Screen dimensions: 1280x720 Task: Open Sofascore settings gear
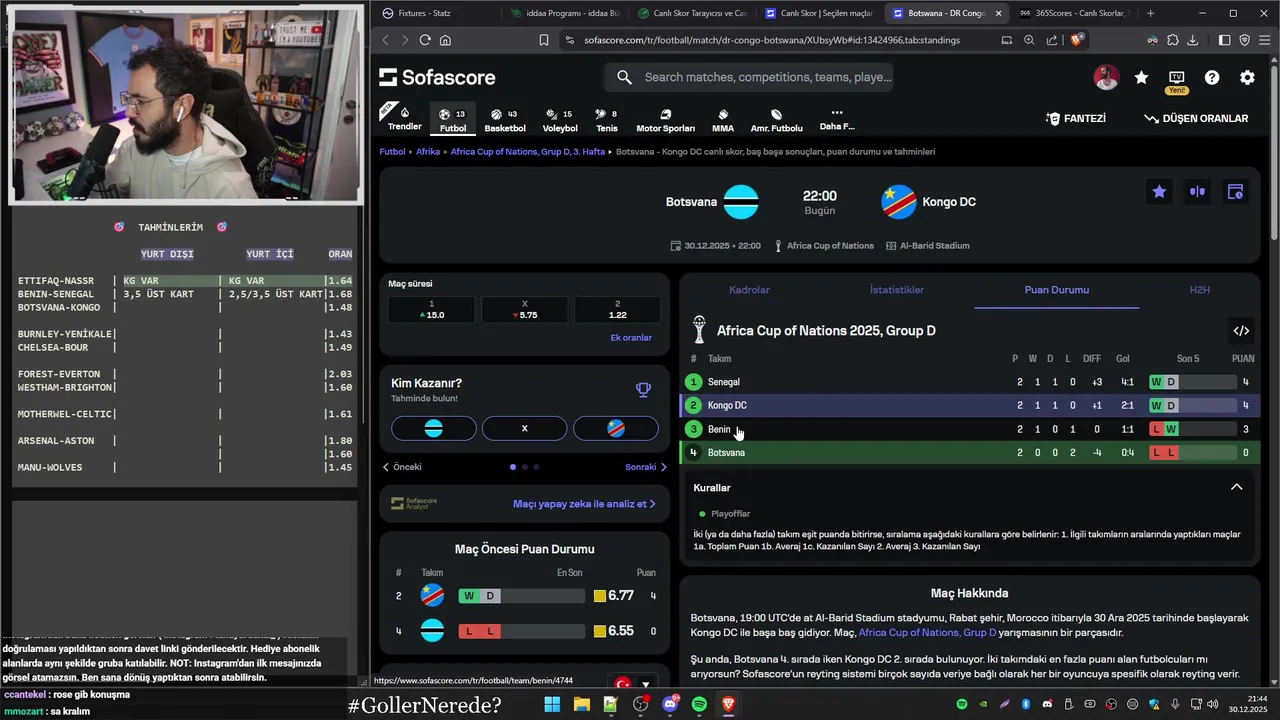(x=1247, y=77)
